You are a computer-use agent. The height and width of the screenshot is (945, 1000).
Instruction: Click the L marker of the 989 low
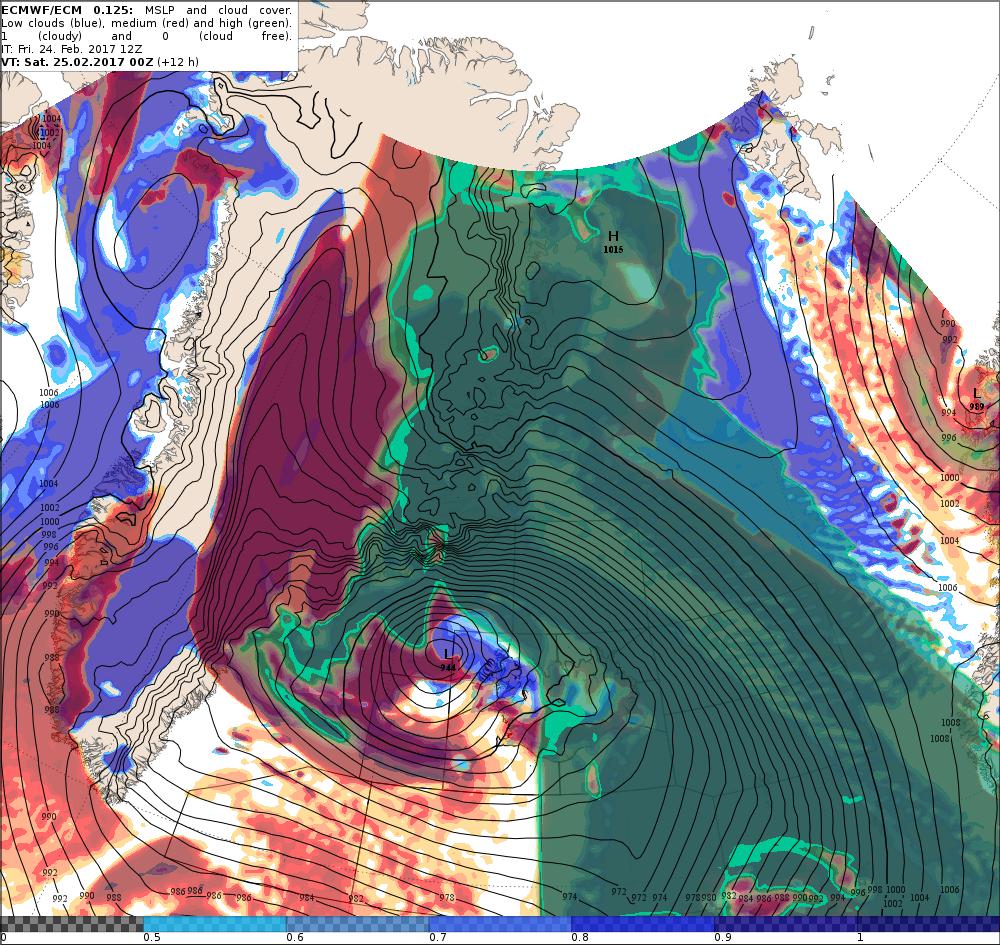[x=976, y=393]
